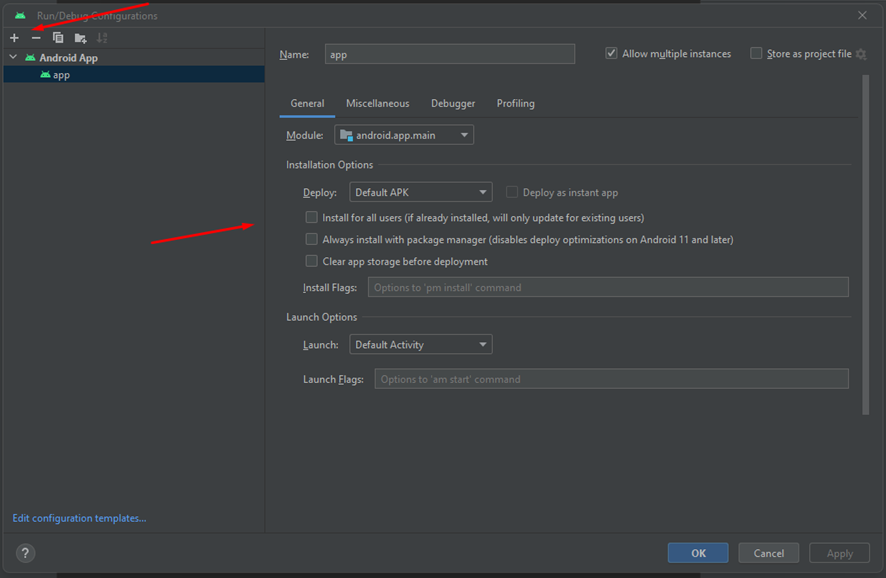The width and height of the screenshot is (886, 578).
Task: Enable Clear app storage before deployment
Action: click(312, 261)
